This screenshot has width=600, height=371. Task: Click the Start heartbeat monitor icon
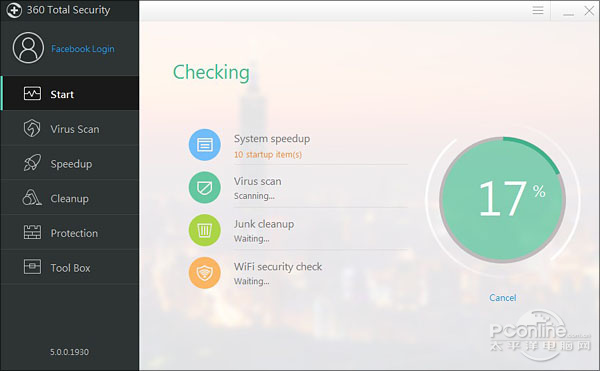(x=32, y=93)
